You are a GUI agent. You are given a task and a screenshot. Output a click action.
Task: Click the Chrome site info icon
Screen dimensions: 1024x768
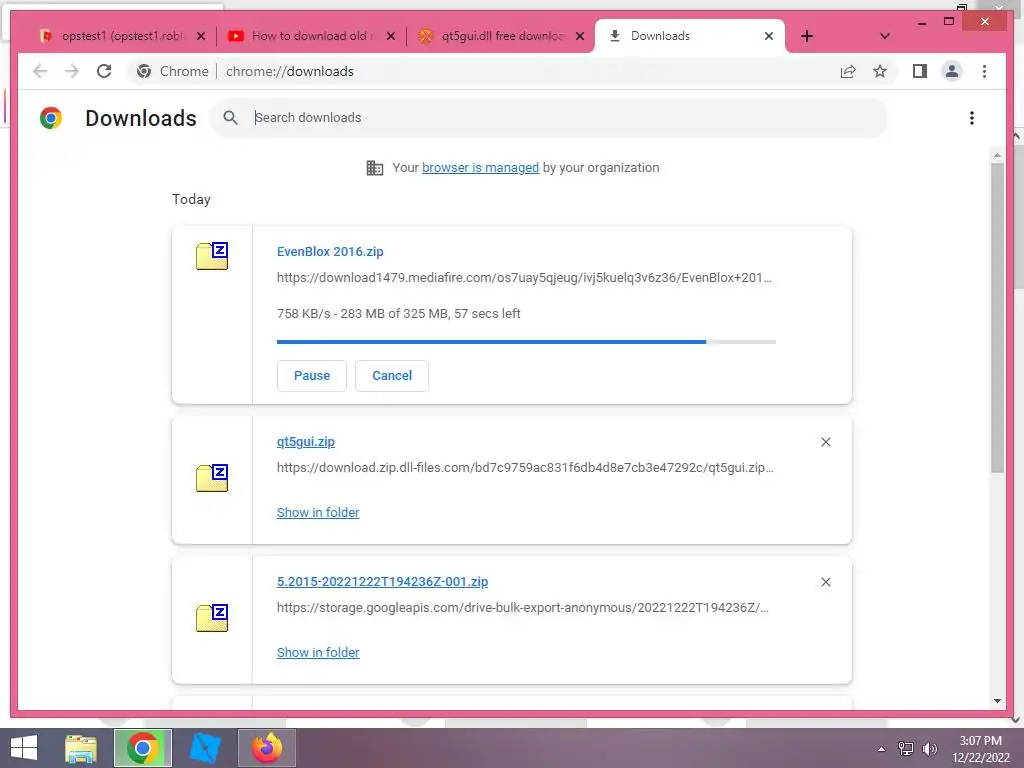pos(144,71)
